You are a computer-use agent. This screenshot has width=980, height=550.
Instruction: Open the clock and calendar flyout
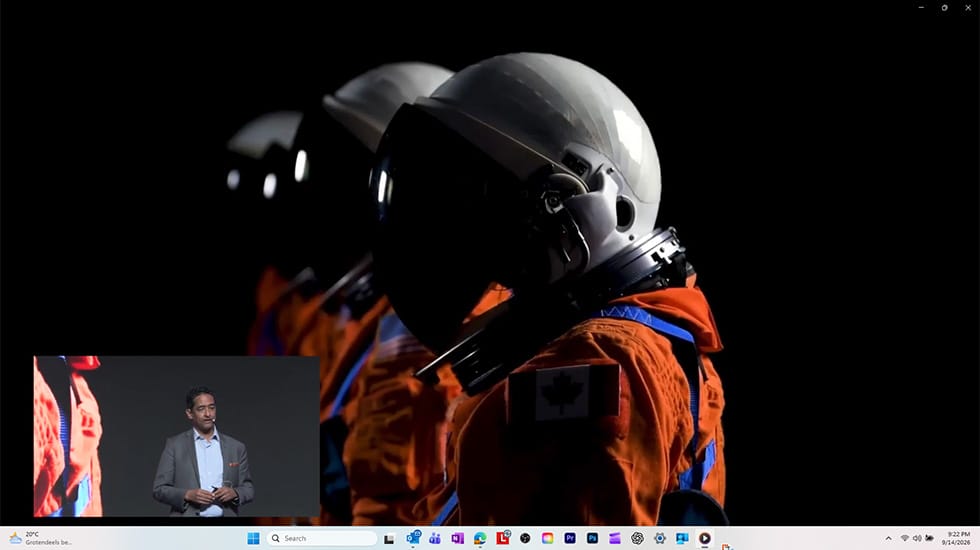coord(958,538)
